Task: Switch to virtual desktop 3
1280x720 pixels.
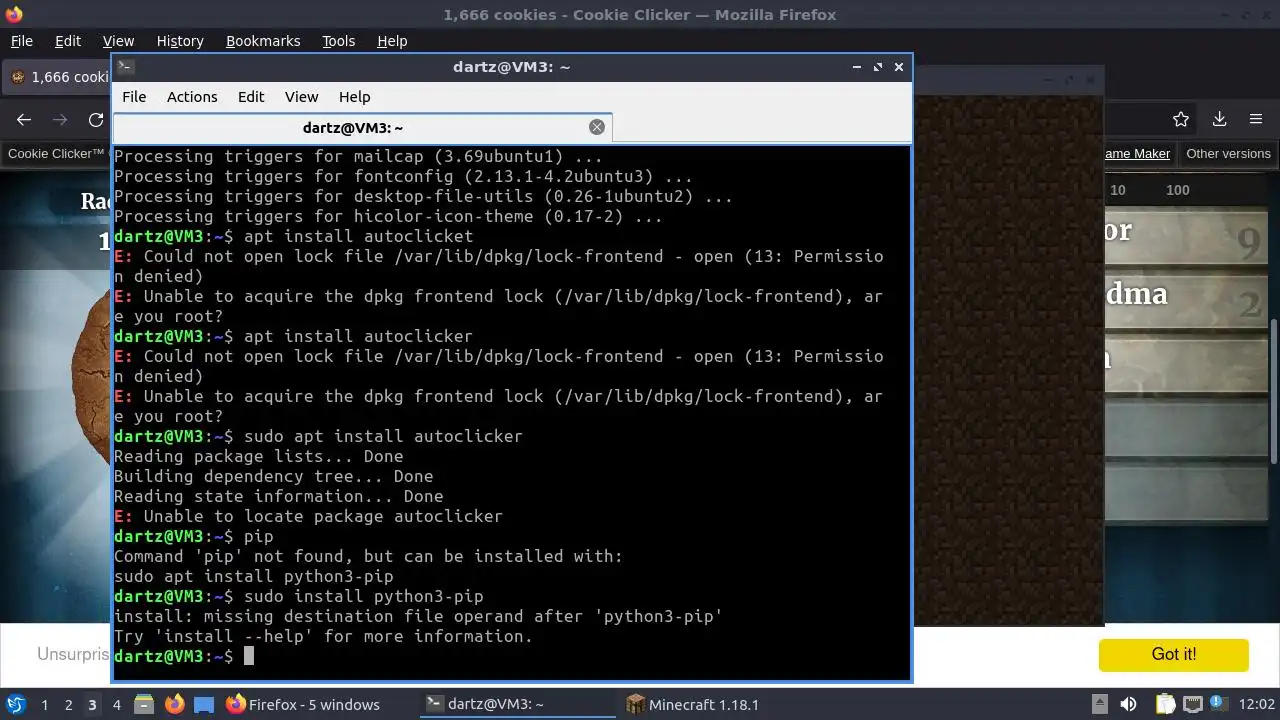Action: (x=92, y=704)
